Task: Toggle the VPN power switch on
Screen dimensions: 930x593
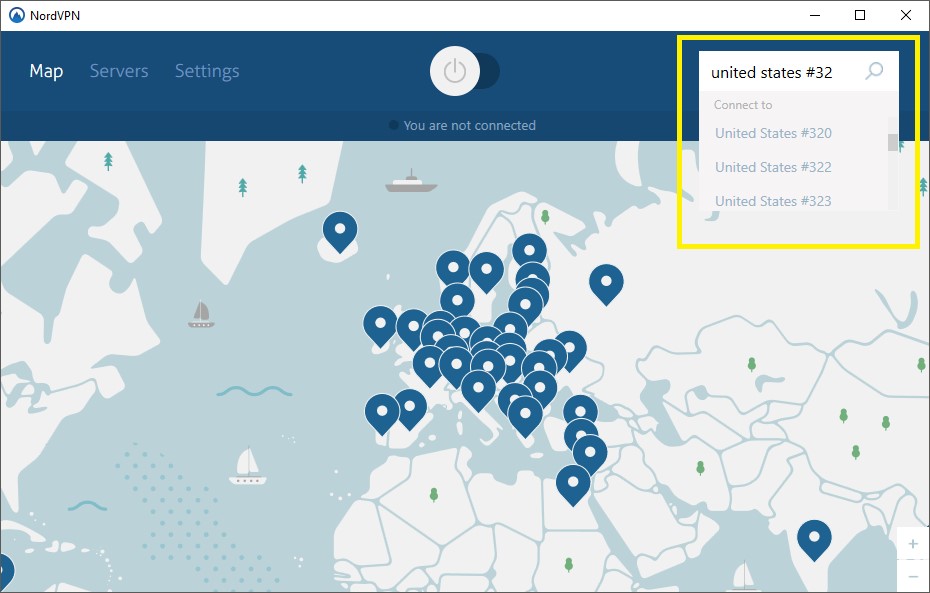Action: 464,71
